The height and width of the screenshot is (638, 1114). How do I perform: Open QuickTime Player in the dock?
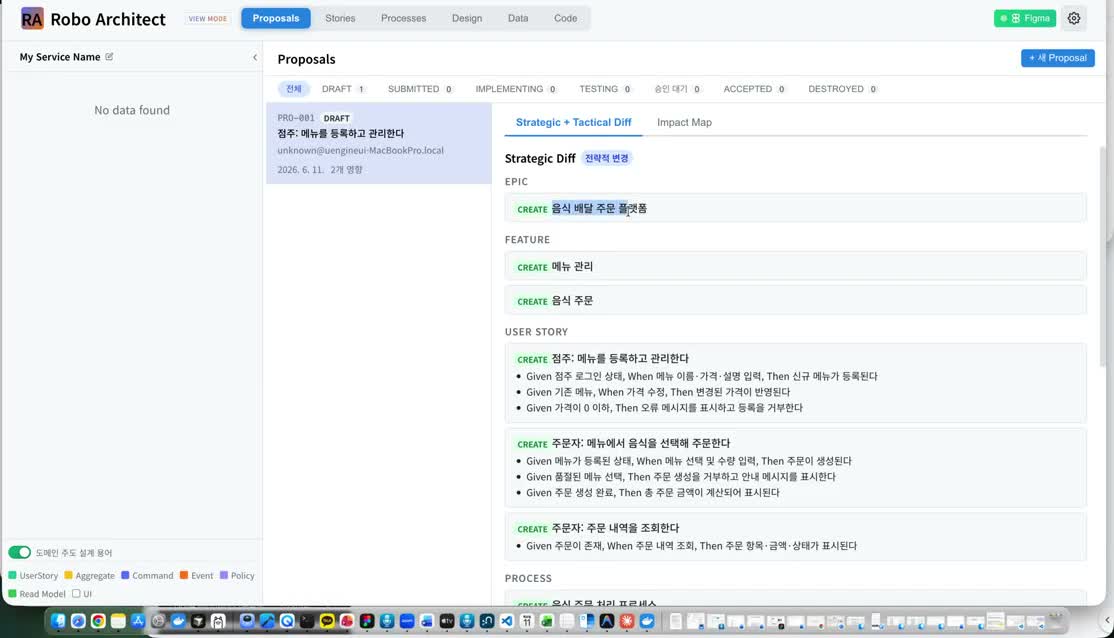[287, 621]
